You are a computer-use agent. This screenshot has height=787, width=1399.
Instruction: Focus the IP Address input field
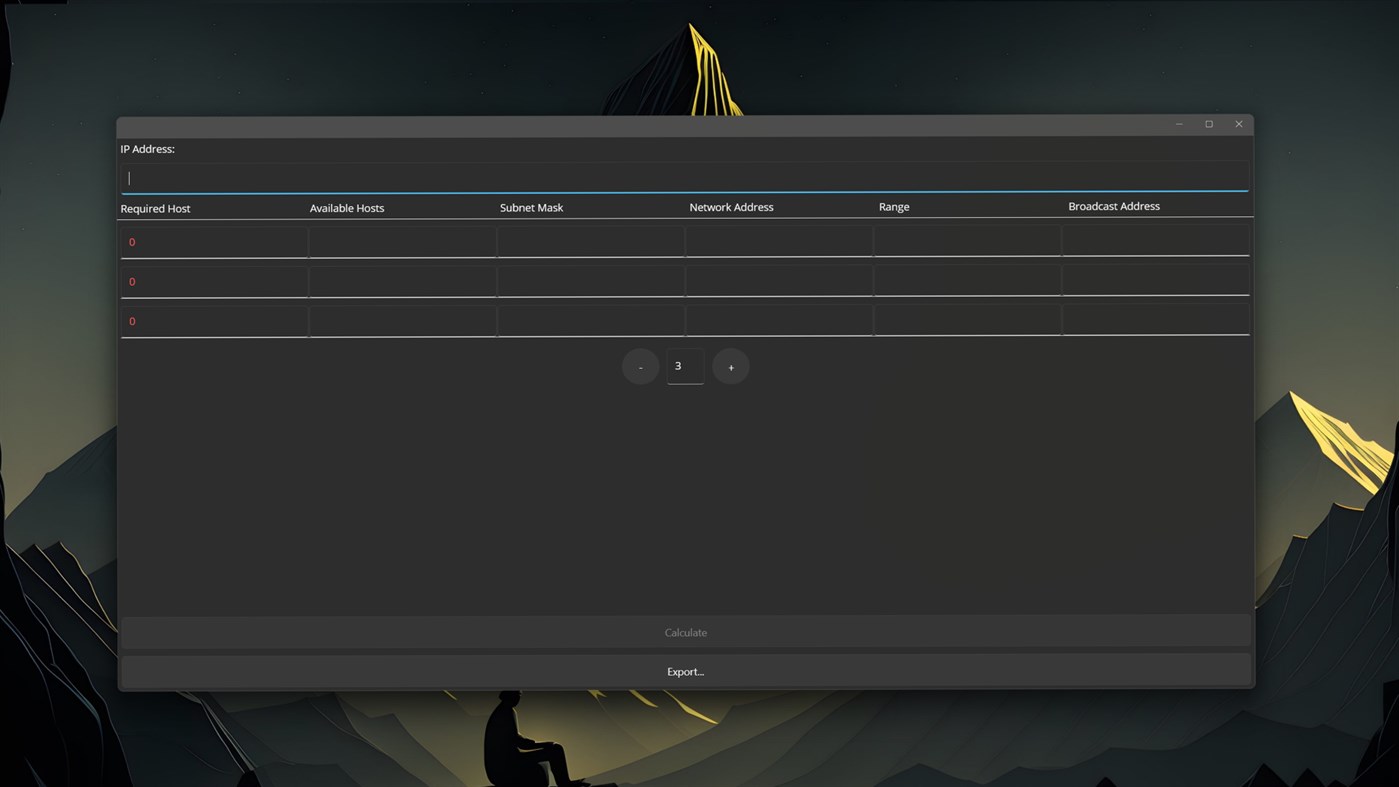tap(685, 177)
